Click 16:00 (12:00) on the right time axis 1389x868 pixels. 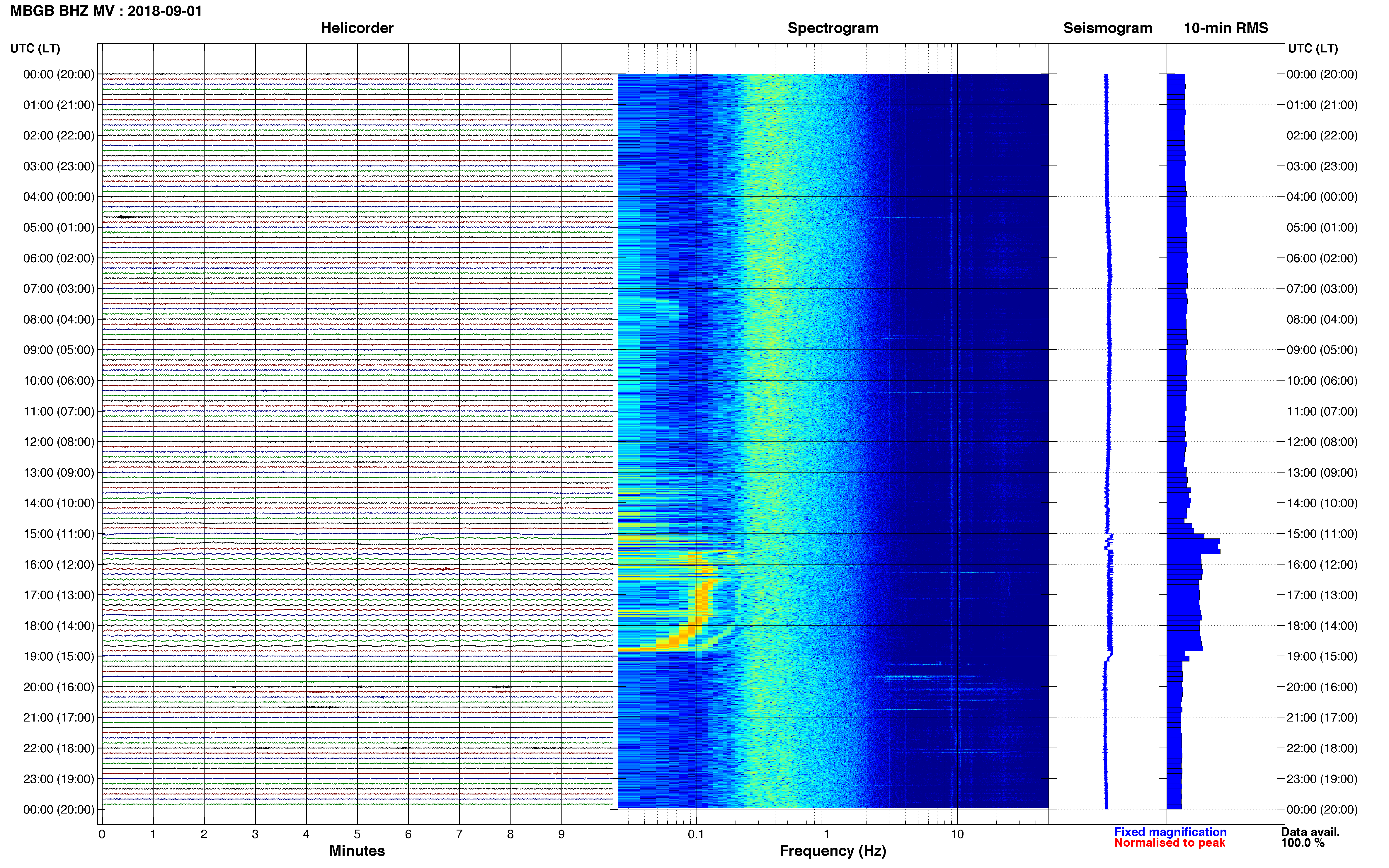[x=1322, y=564]
